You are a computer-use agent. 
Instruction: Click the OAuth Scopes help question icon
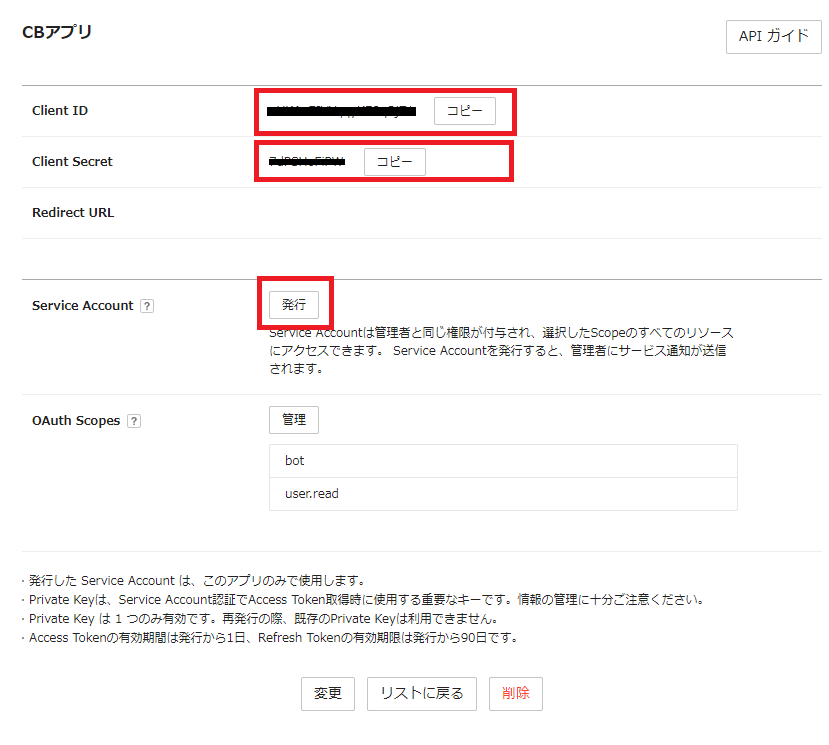tap(134, 421)
